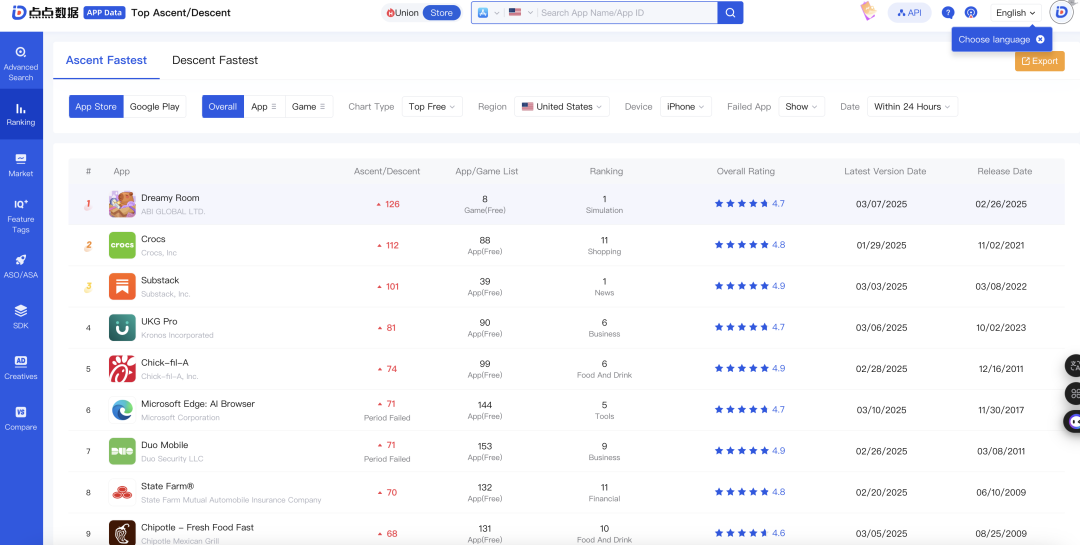
Task: Click the chat bot widget on right edge
Action: (x=1073, y=420)
